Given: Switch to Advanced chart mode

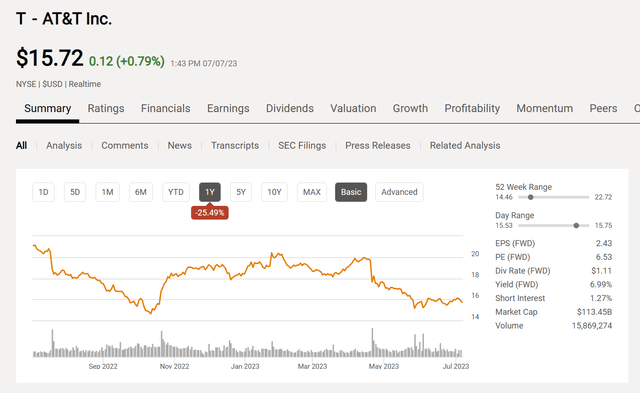Looking at the screenshot, I should 399,192.
